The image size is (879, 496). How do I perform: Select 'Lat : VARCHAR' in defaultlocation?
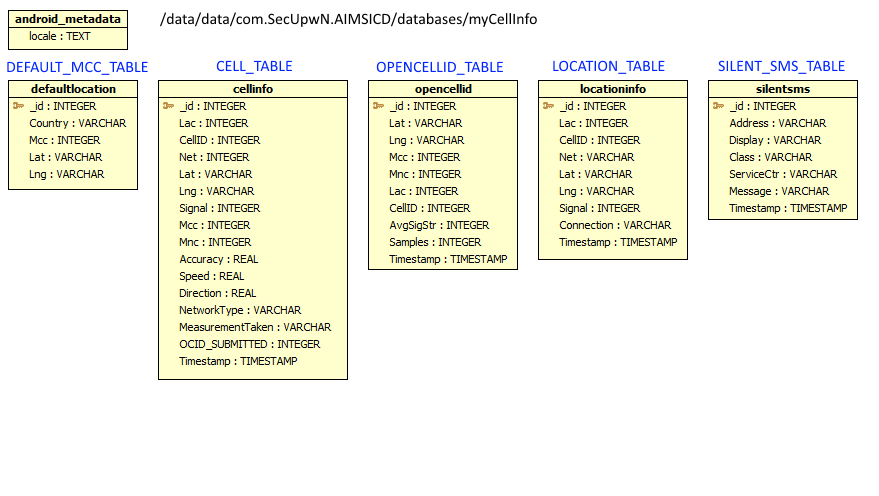coord(66,157)
